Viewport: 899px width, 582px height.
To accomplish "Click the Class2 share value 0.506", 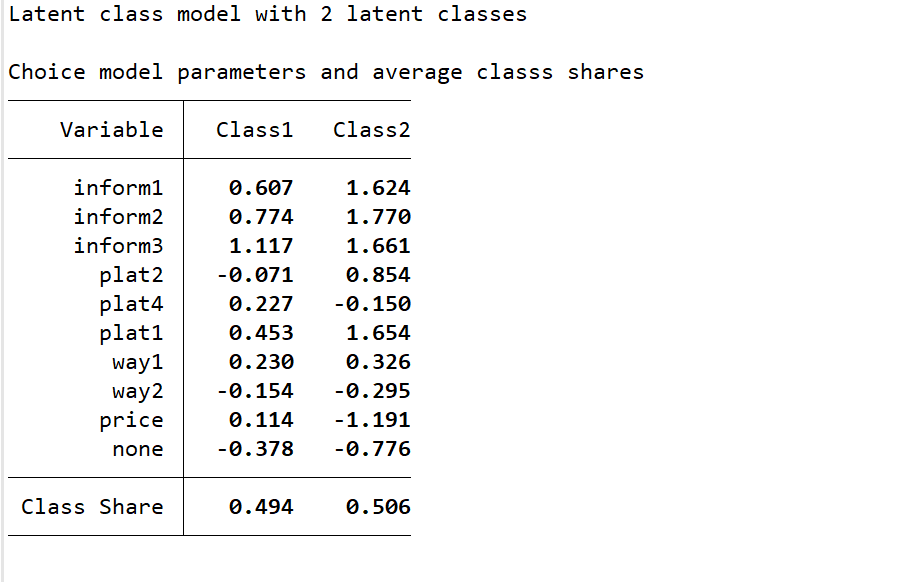I will pyautogui.click(x=378, y=507).
